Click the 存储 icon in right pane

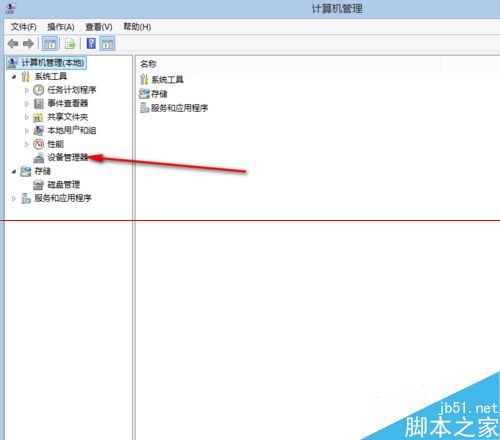tap(144, 94)
